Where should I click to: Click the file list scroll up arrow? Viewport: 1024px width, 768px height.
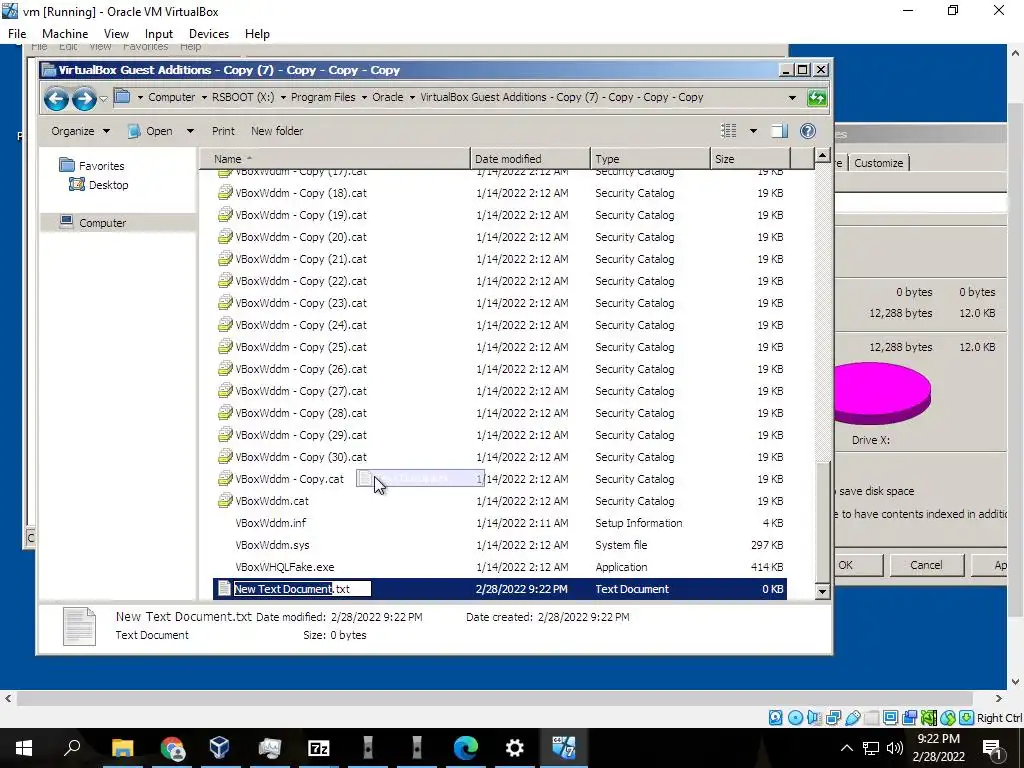822,155
